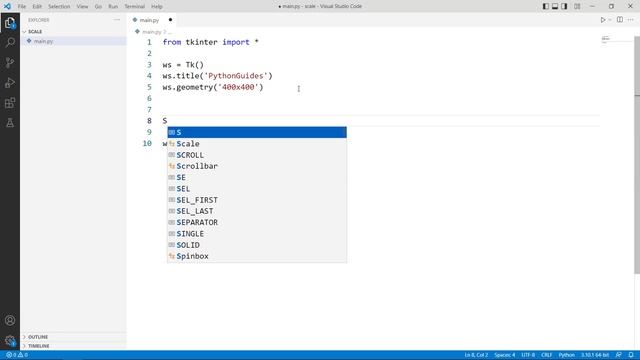Open errors and warnings problems indicator
Screen dimensions: 640x360
point(17,355)
